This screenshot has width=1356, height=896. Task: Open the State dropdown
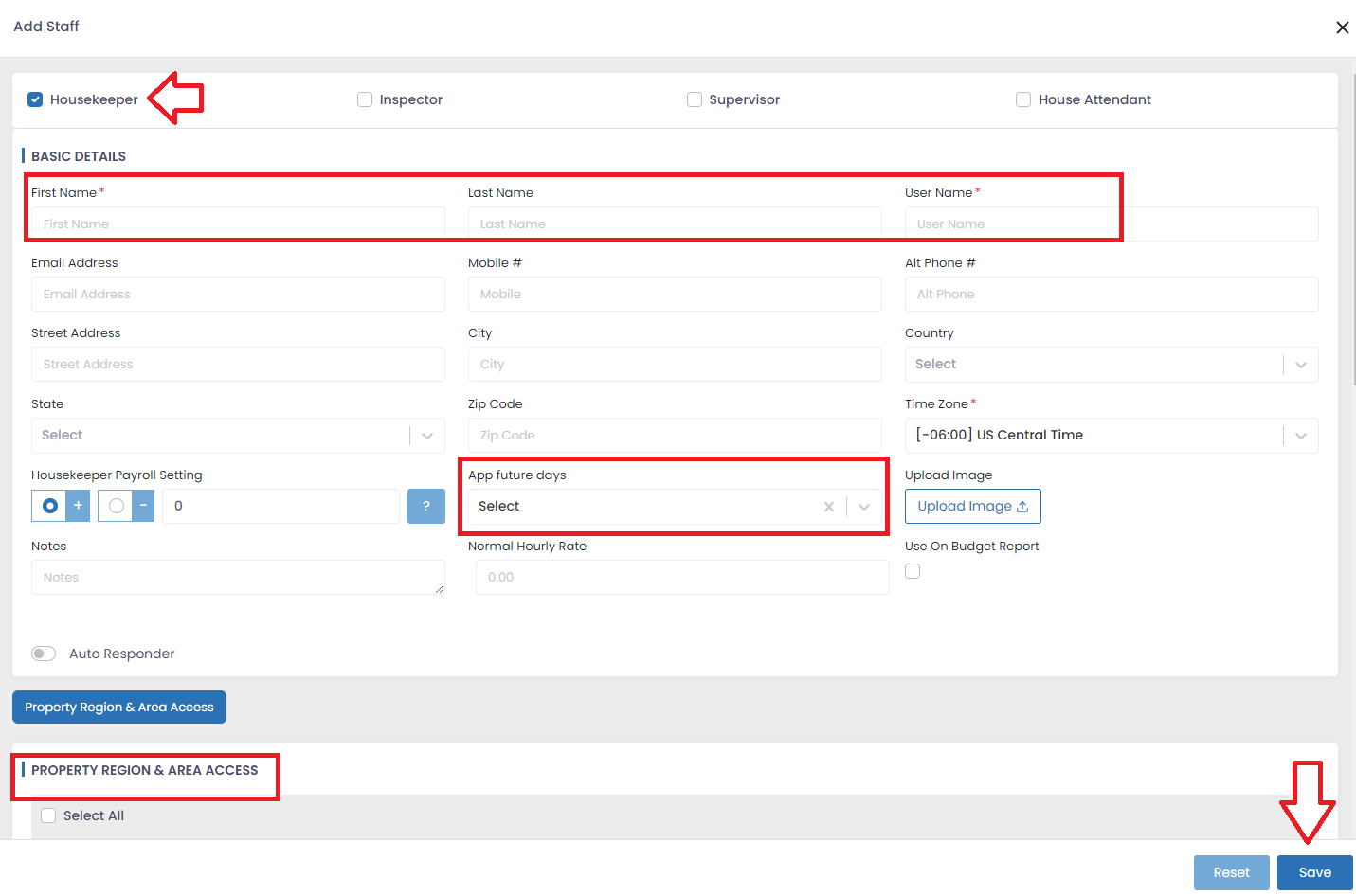(x=238, y=436)
